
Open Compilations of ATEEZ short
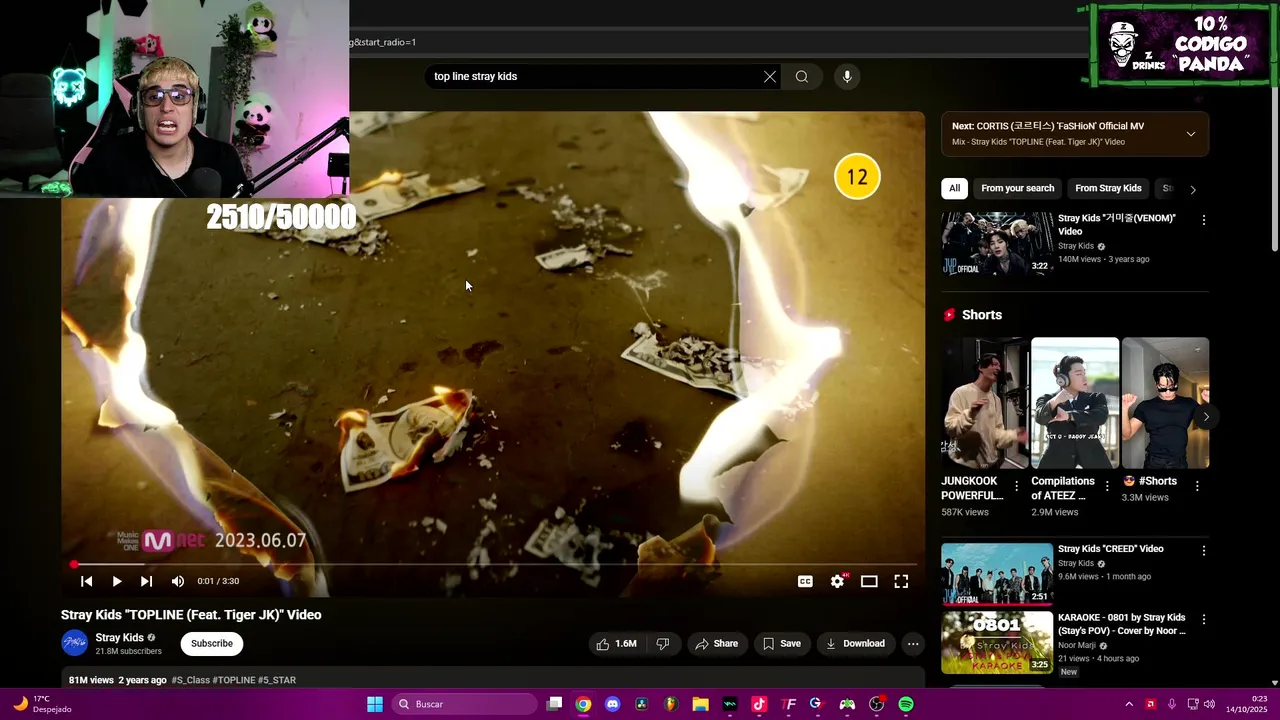(1075, 403)
